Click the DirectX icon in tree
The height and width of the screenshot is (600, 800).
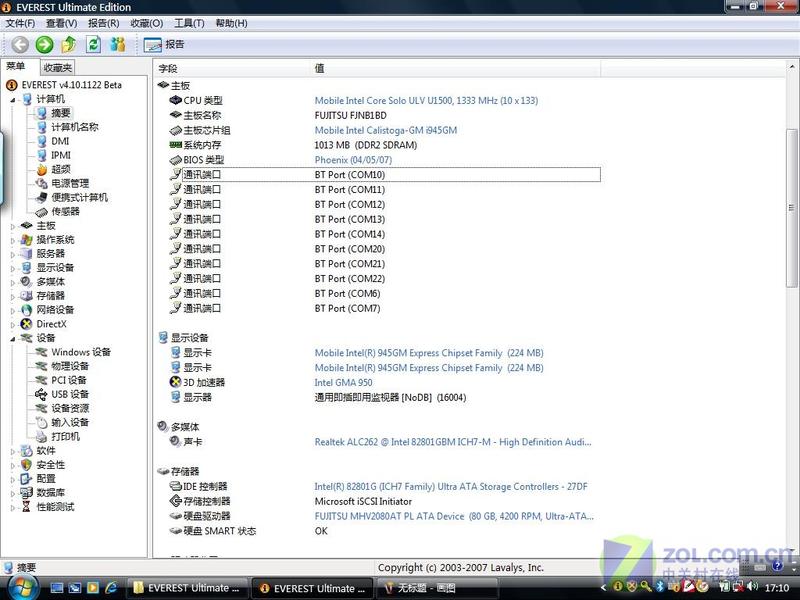27,324
